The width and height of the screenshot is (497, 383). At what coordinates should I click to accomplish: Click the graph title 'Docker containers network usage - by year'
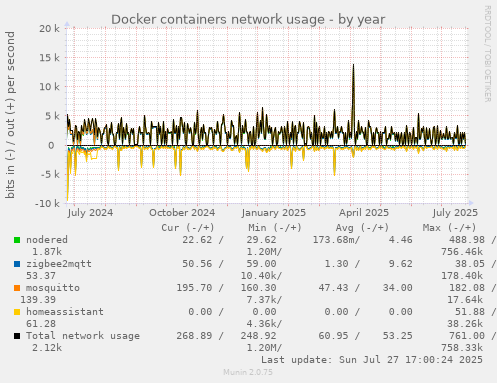[x=248, y=19]
